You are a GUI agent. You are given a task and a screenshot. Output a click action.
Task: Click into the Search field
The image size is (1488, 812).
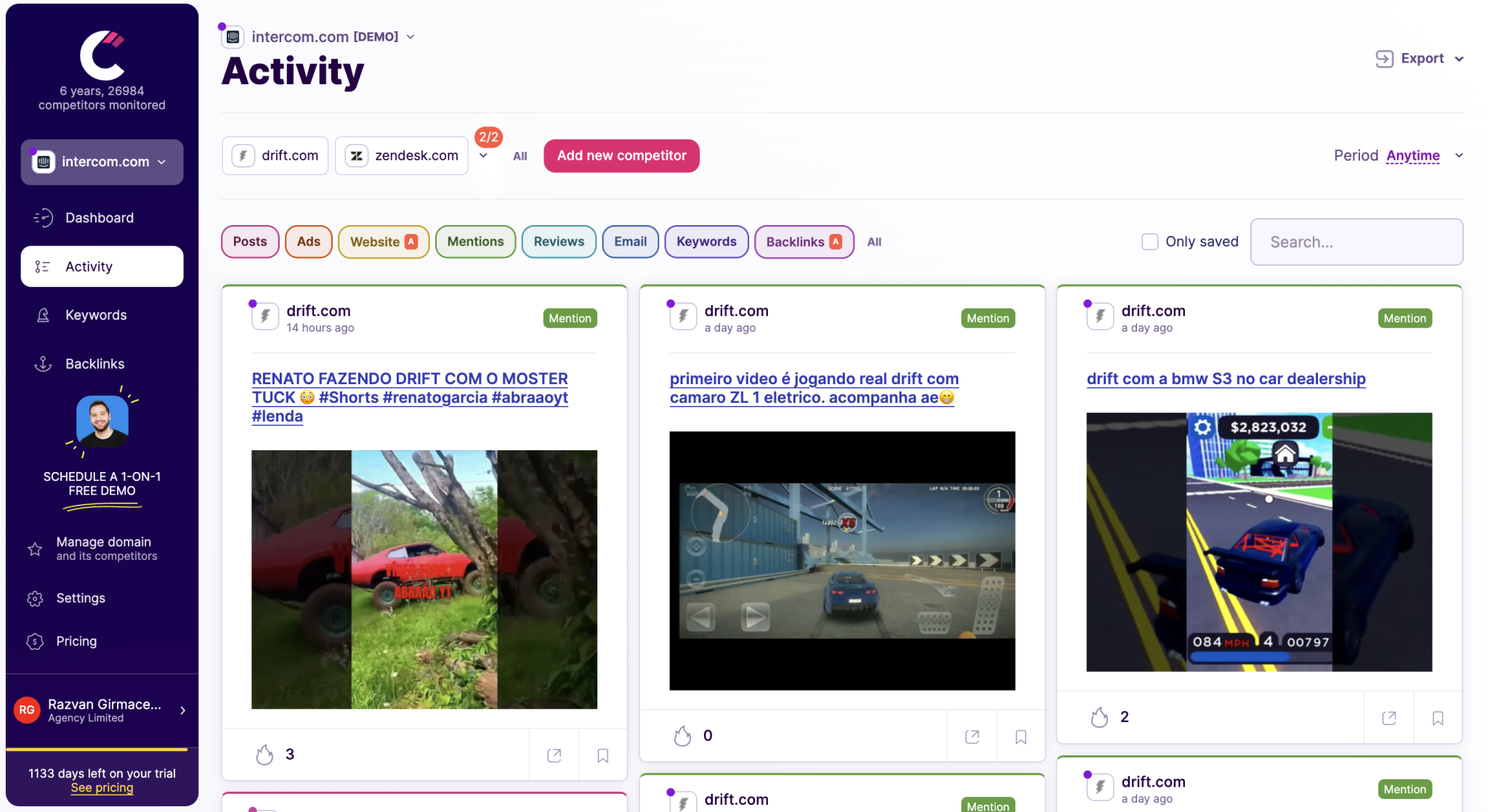1356,242
